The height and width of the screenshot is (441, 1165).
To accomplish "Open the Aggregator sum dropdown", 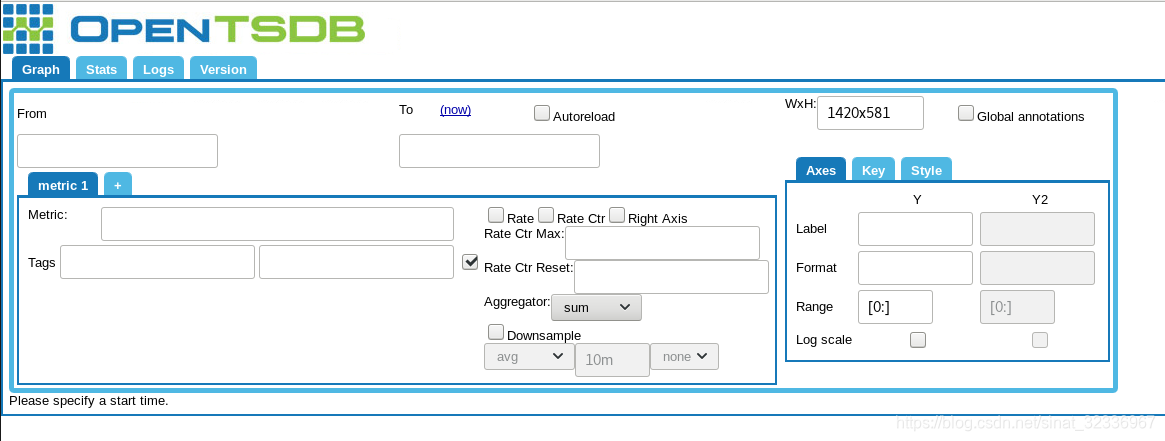I will click(x=597, y=307).
